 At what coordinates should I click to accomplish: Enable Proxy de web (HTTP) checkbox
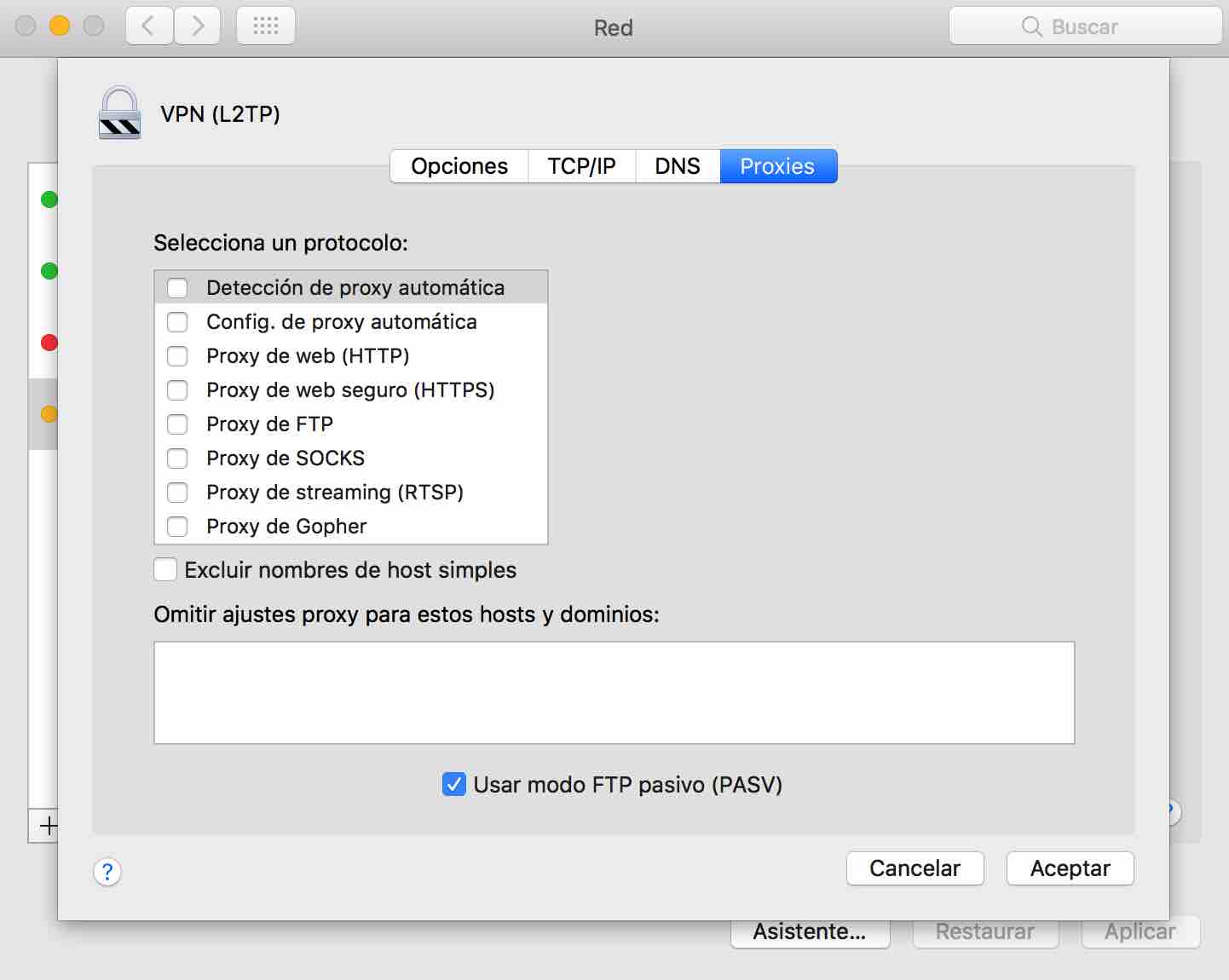tap(177, 356)
